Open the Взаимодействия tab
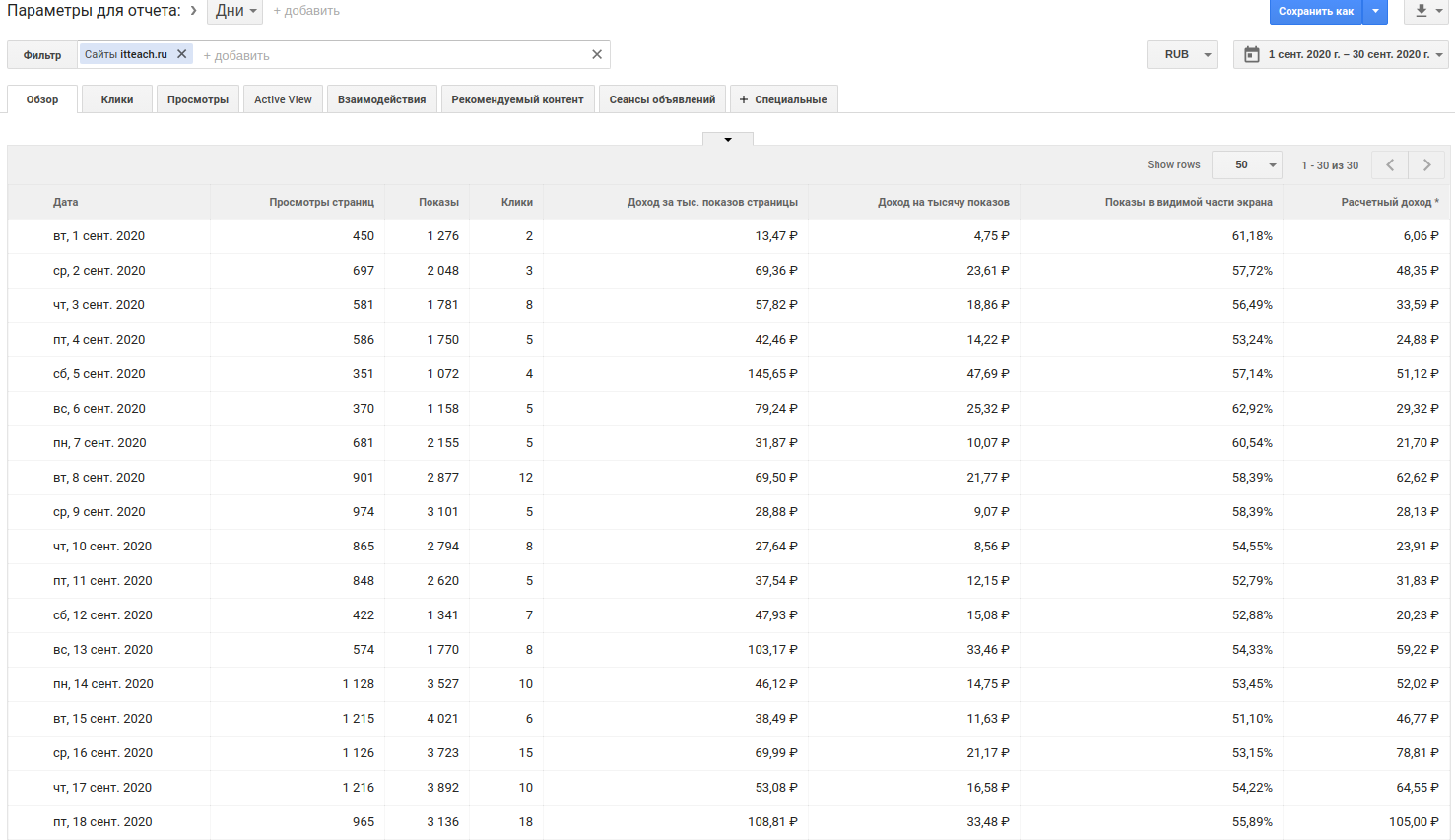Viewport: 1455px width, 840px height. [x=382, y=99]
